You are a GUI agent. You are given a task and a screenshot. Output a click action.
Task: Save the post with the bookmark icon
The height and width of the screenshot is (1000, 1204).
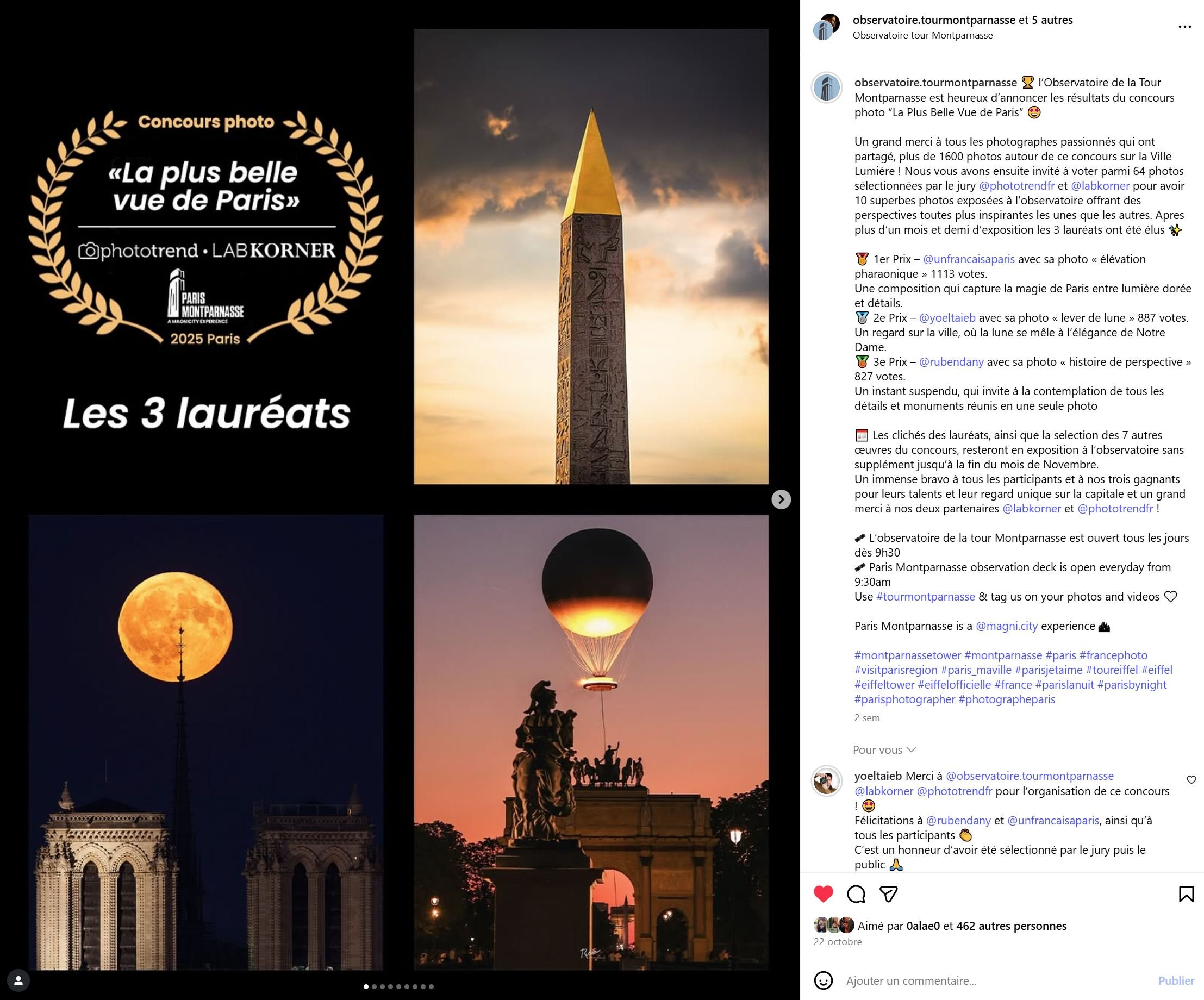1186,893
